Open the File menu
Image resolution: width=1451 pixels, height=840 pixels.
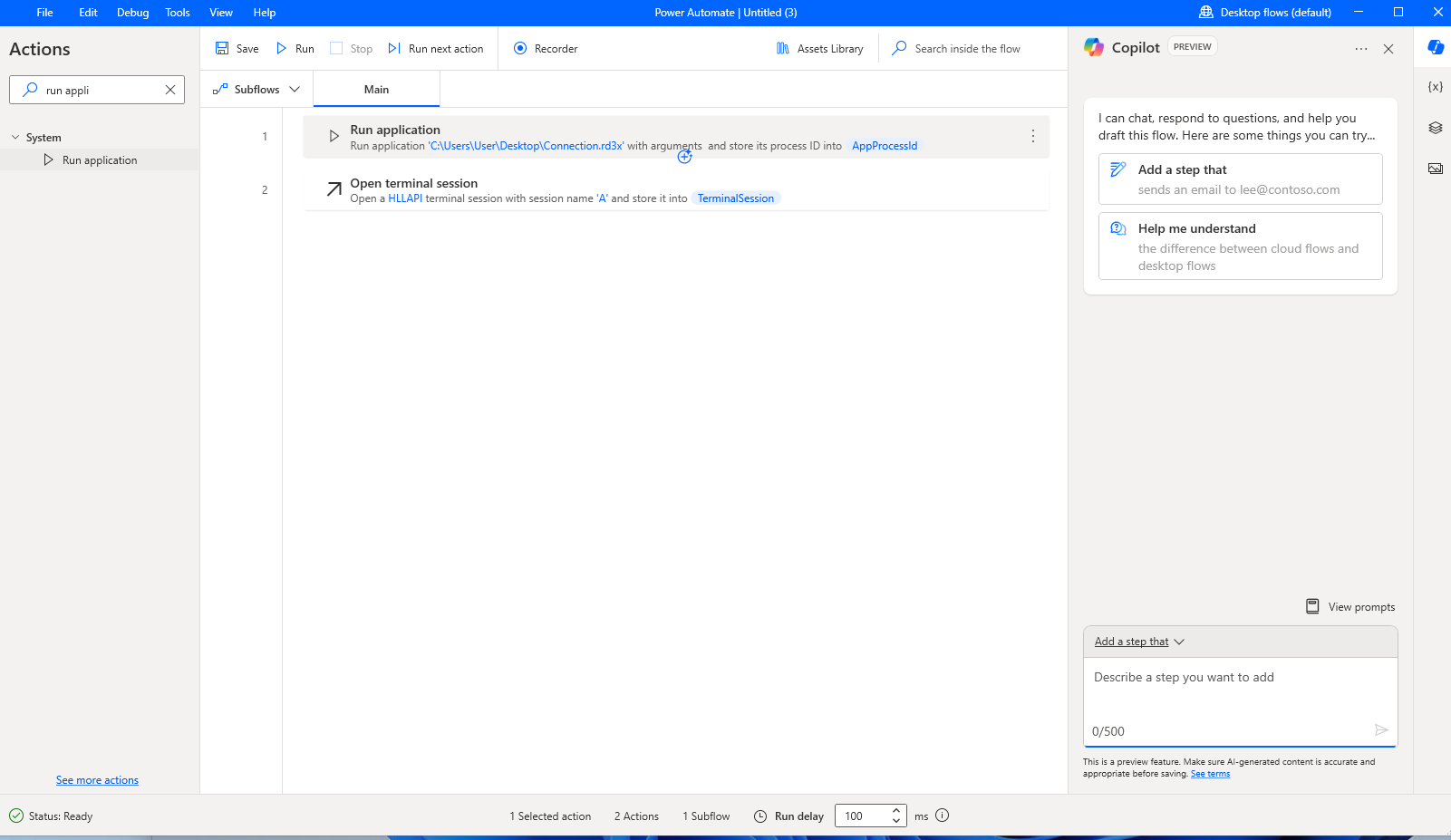44,13
